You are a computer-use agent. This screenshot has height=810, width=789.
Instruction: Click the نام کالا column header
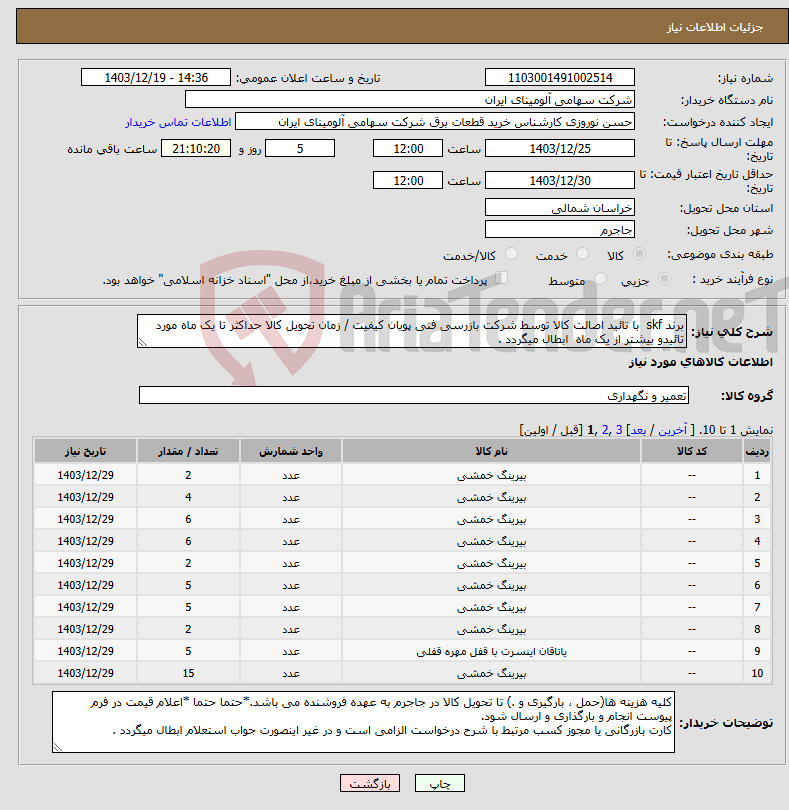[x=491, y=451]
